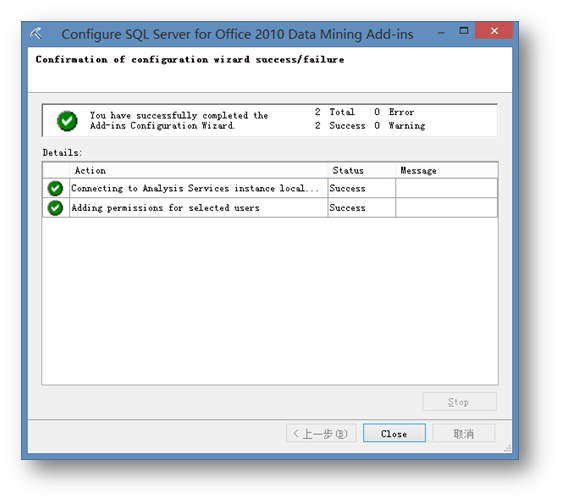This screenshot has width=561, height=502.
Task: Click the Action column header
Action: (199, 170)
